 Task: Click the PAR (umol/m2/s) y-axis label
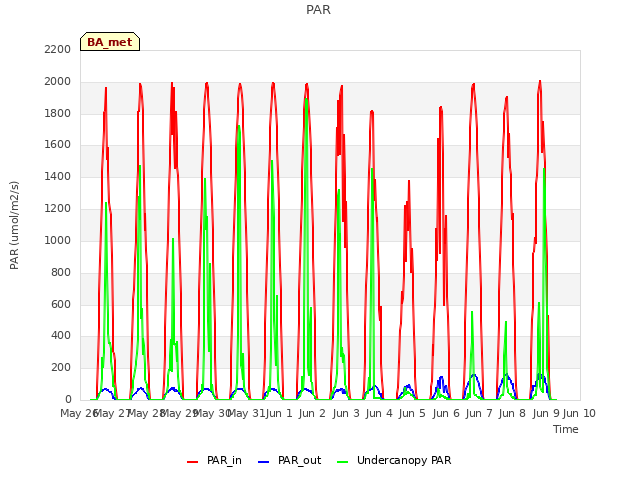[x=14, y=225]
